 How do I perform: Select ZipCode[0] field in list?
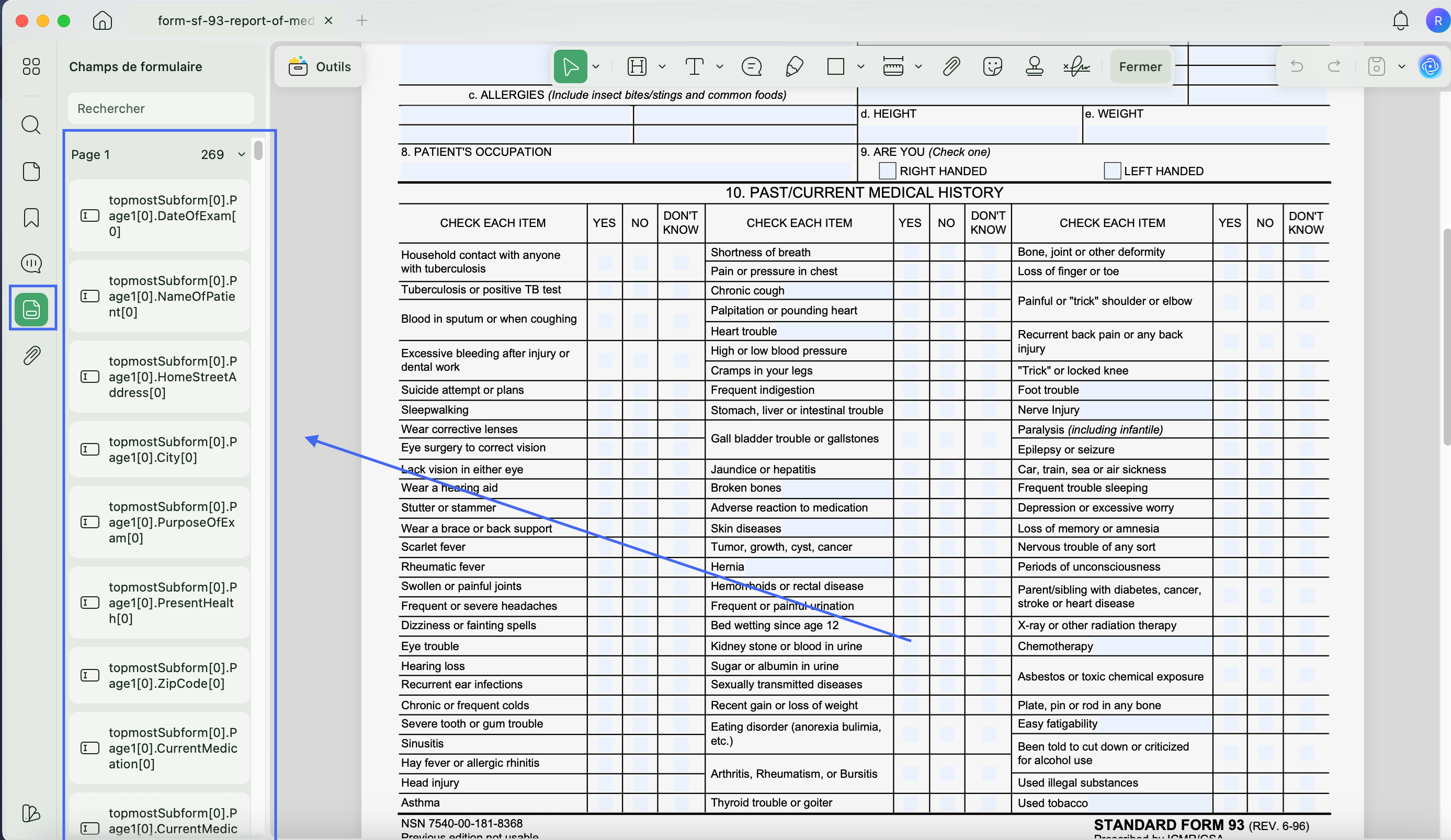coord(160,675)
